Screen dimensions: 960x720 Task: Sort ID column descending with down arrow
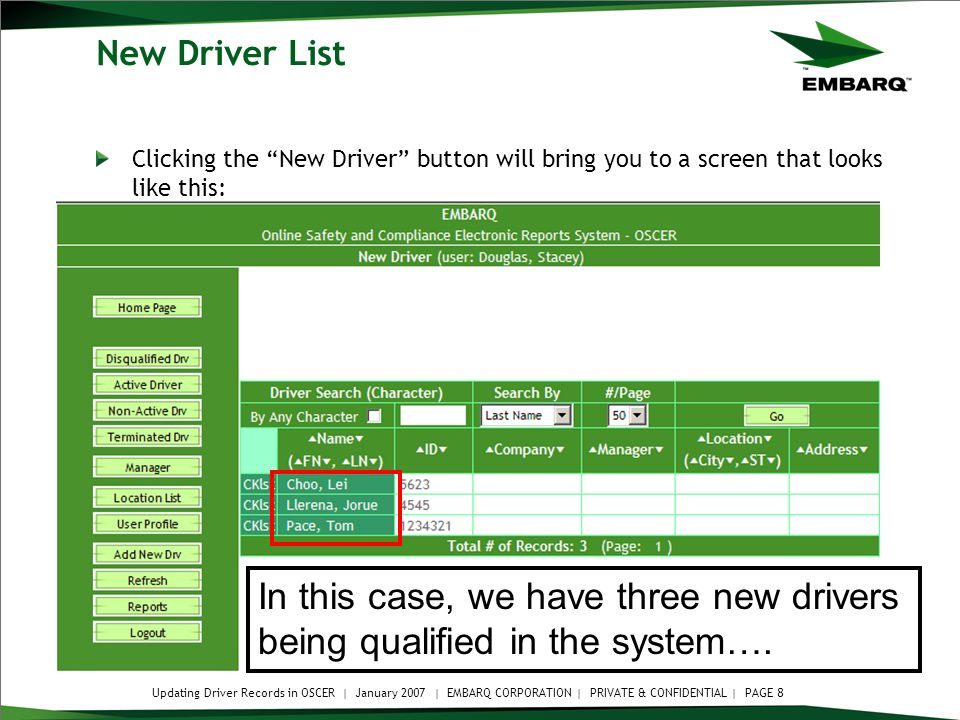pyautogui.click(x=443, y=449)
